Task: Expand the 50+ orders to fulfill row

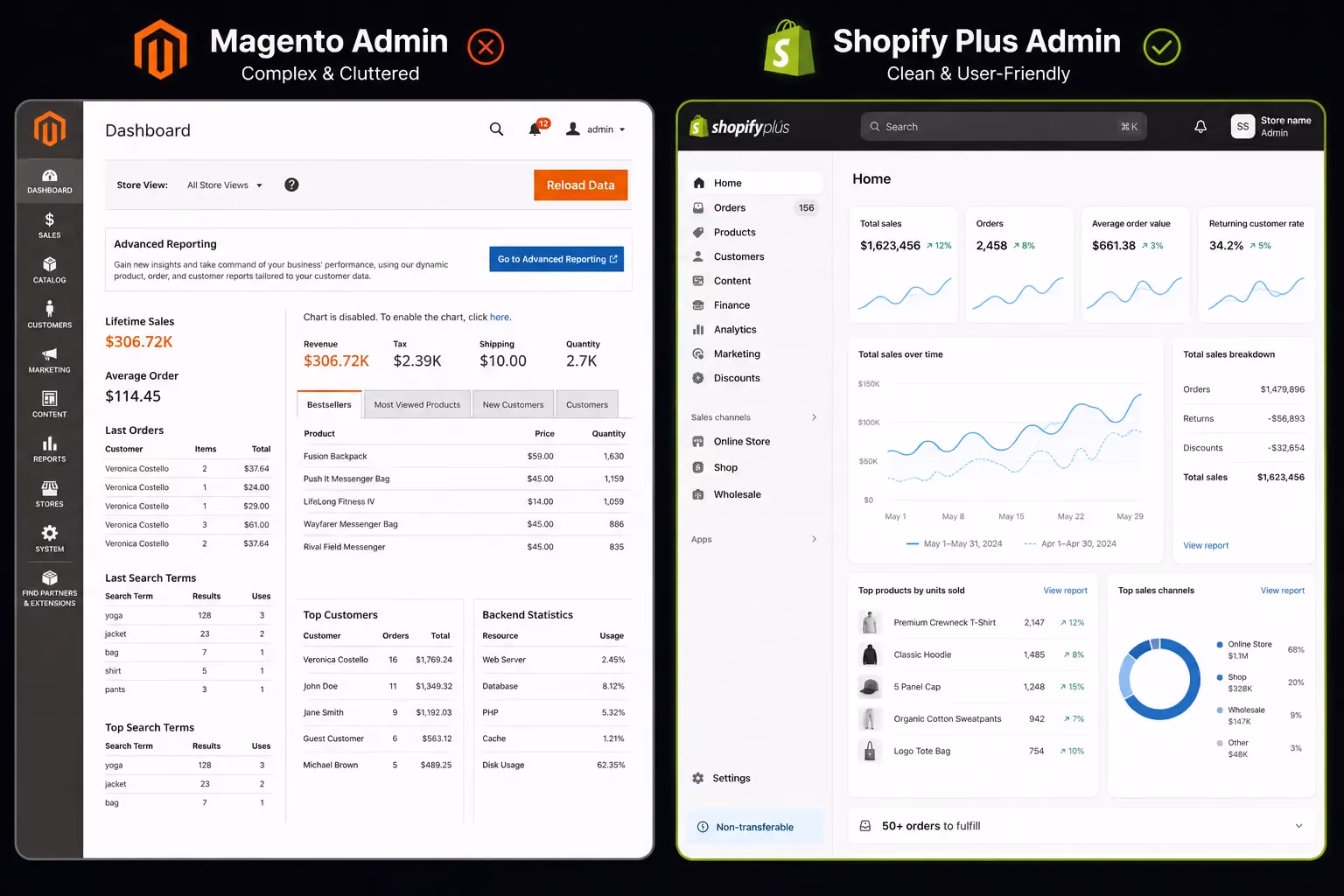Action: click(1081, 826)
